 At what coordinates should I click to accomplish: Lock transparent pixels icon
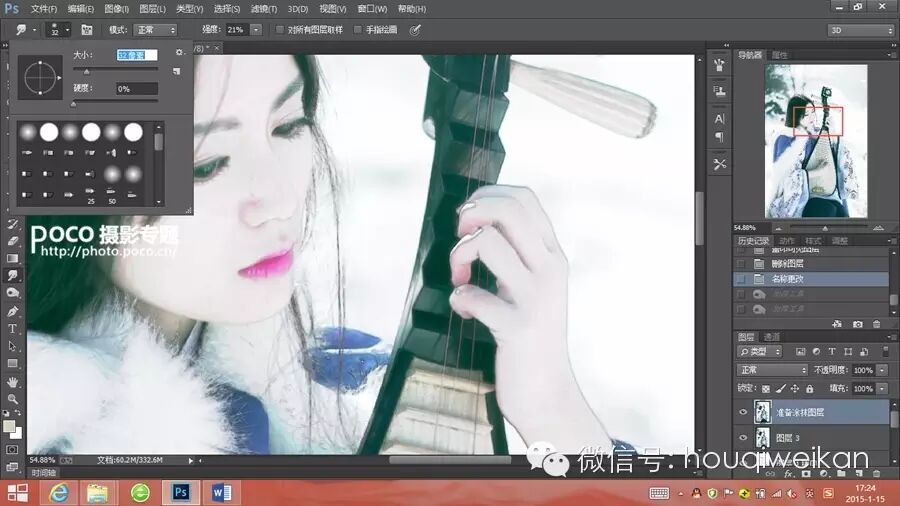coord(766,389)
